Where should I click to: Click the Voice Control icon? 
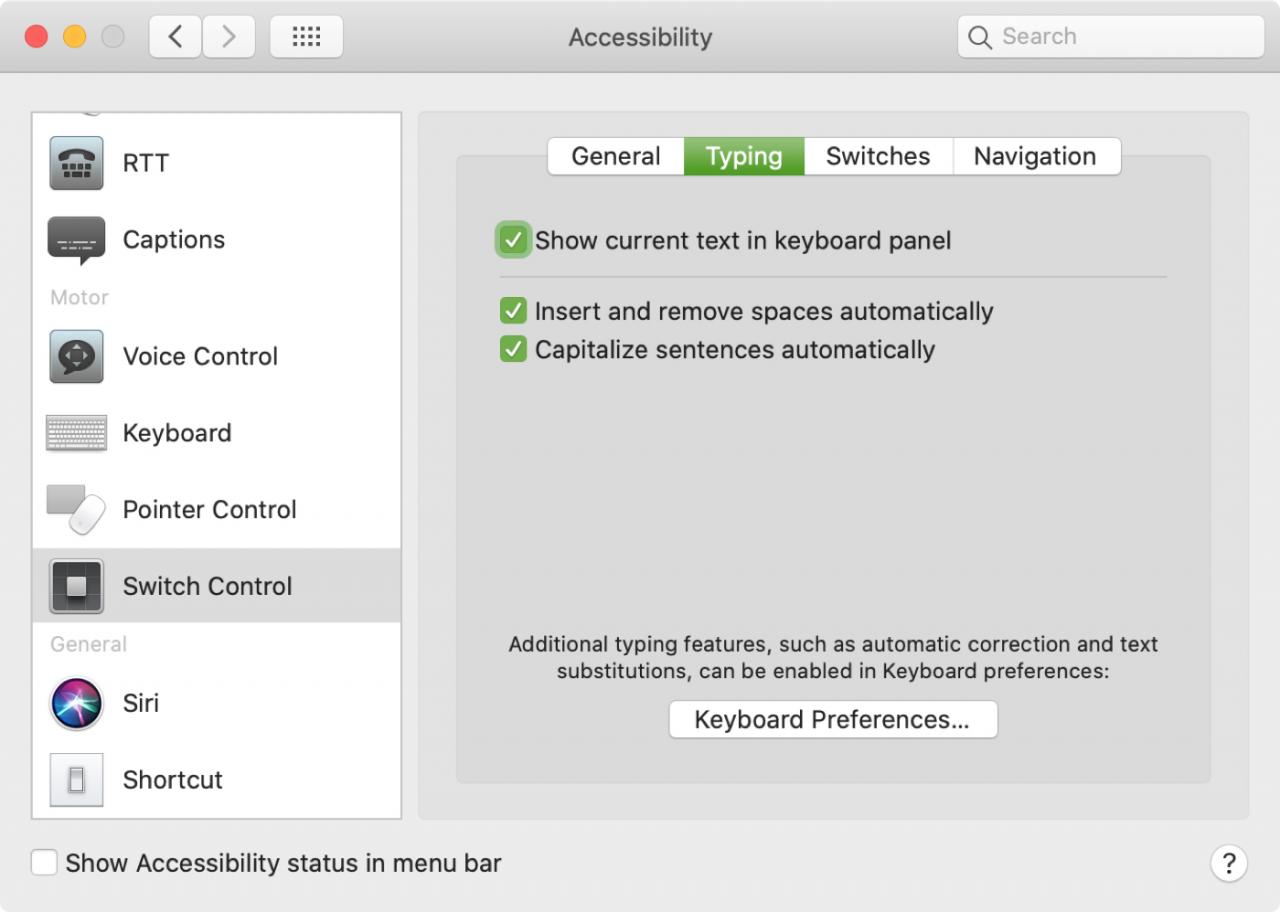(x=76, y=357)
